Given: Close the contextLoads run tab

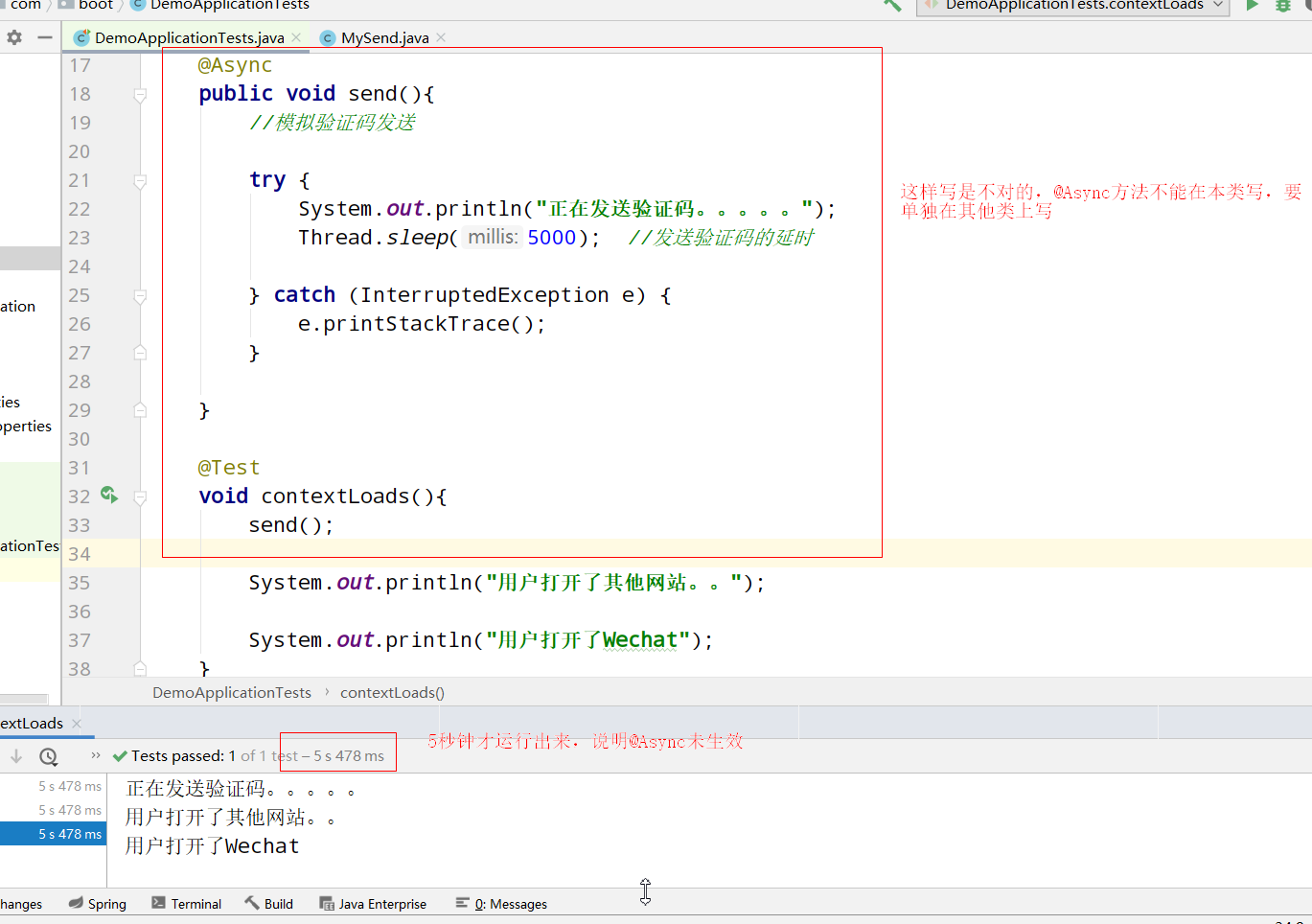Looking at the screenshot, I should (77, 724).
